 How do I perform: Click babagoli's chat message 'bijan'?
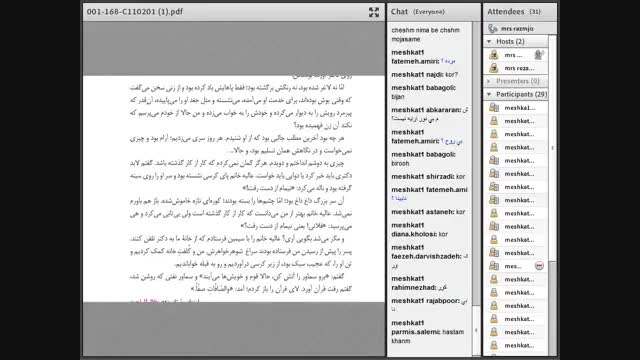pos(423,92)
